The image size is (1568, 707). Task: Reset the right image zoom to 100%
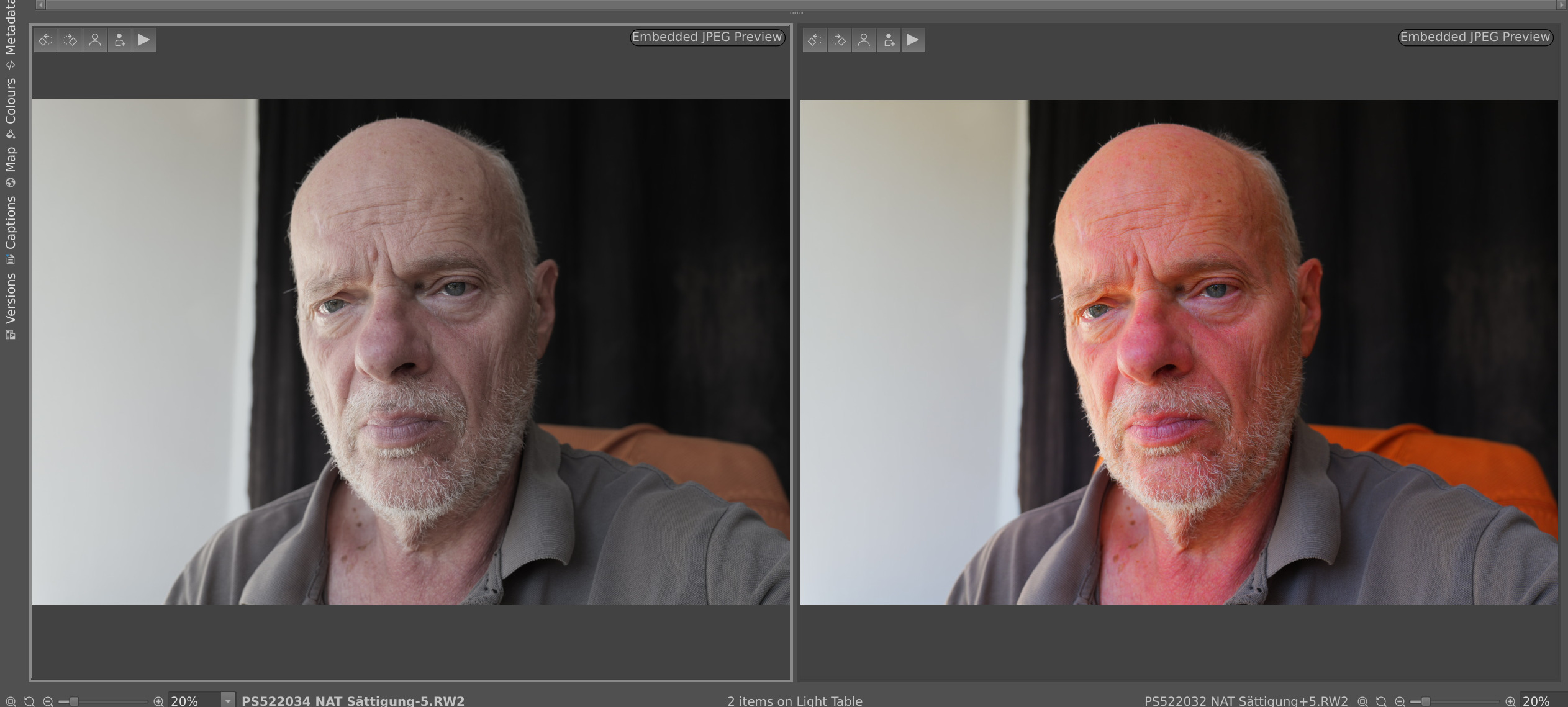click(1381, 701)
